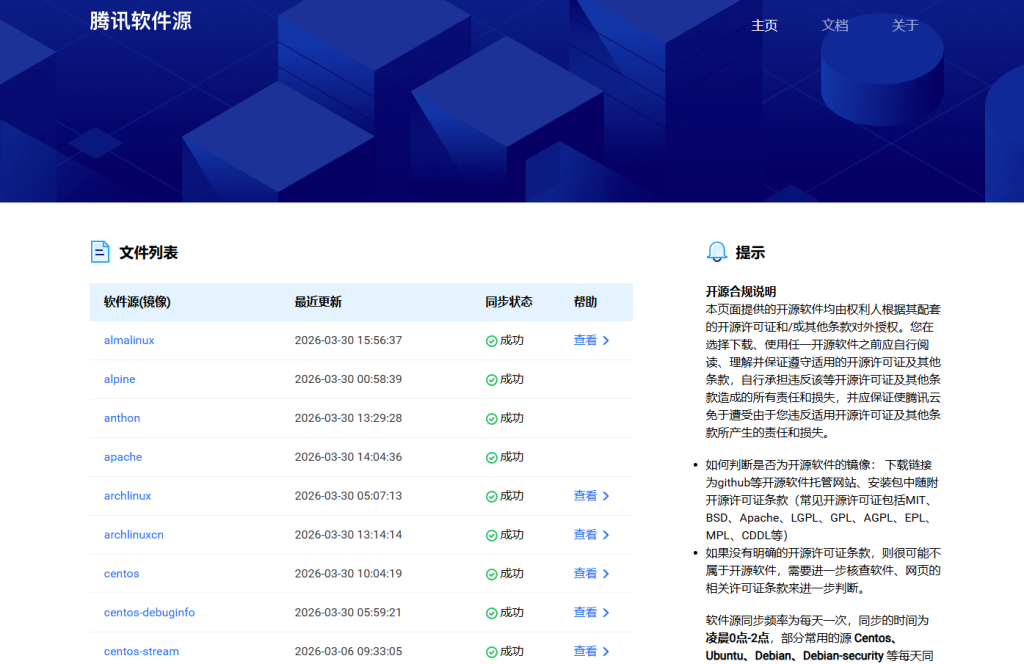Open the centos-debuginfo mirror link
The height and width of the screenshot is (664, 1024).
point(149,613)
